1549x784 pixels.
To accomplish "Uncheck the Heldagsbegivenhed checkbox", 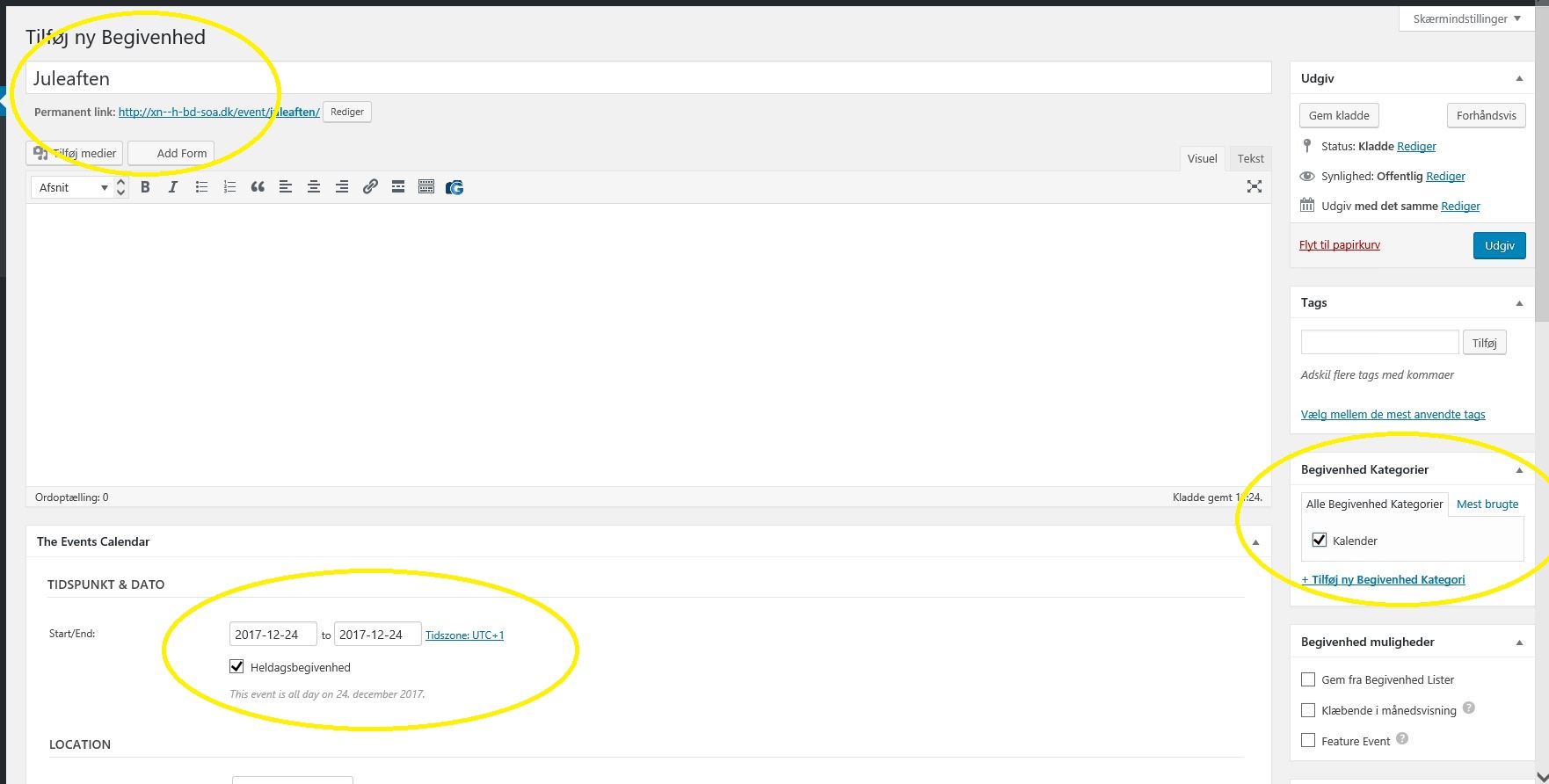I will [236, 666].
